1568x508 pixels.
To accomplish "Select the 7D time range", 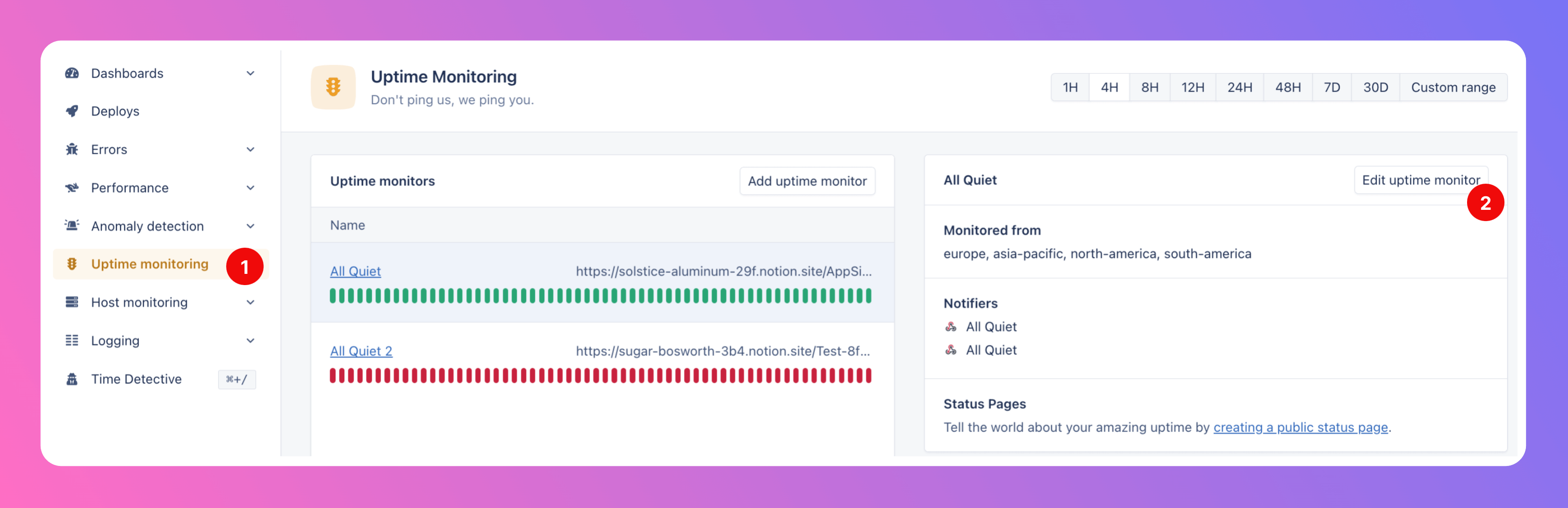I will [x=1331, y=88].
